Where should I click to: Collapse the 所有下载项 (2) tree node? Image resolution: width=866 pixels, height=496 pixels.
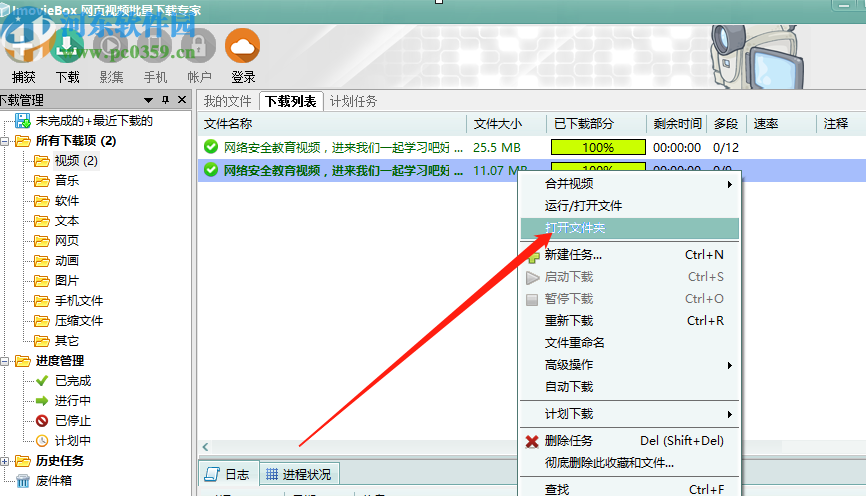tap(5, 141)
